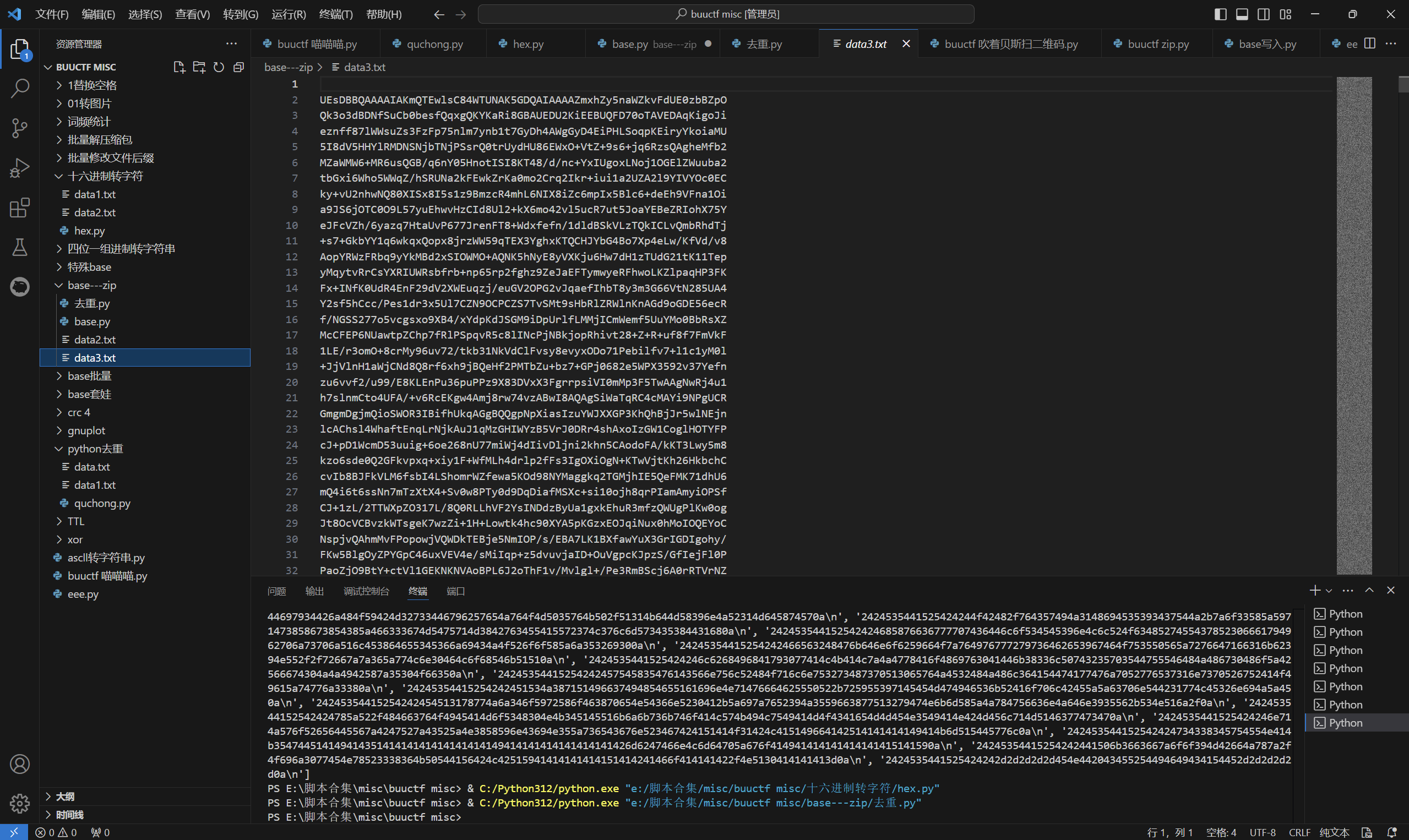Open the 文件(F) menu
1409x840 pixels.
coord(52,14)
